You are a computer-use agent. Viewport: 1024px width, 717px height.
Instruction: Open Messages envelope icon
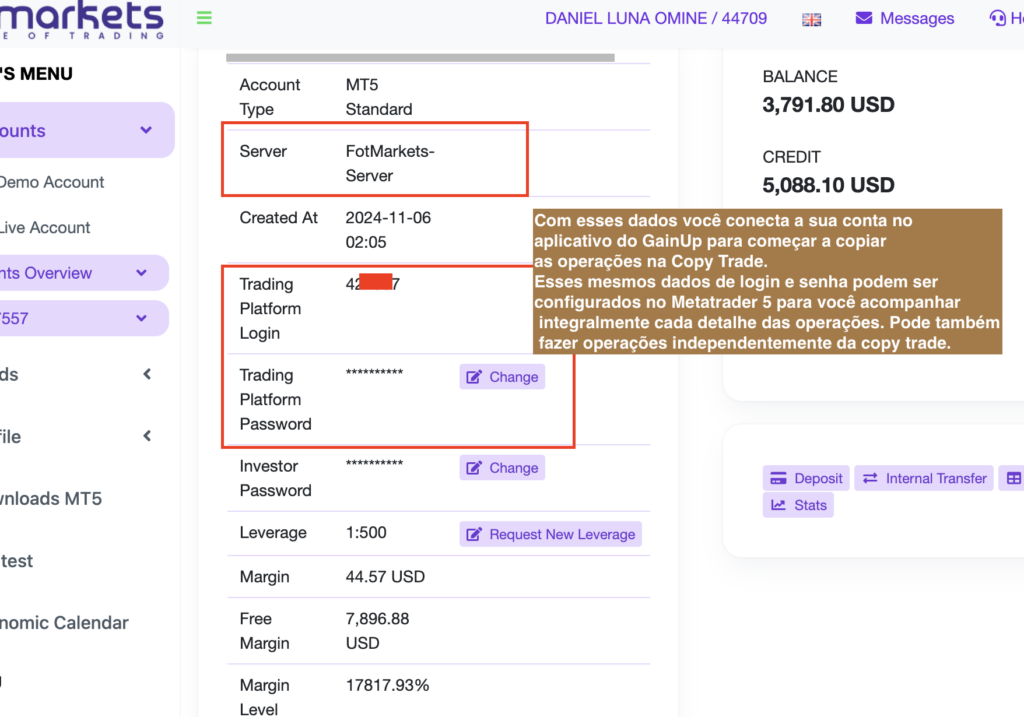(x=864, y=18)
